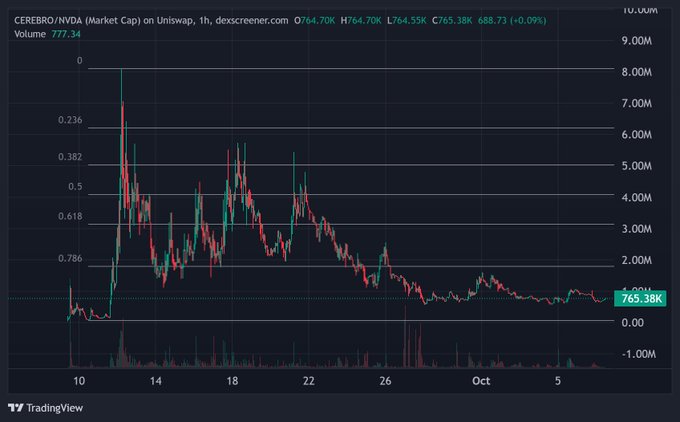Click date label 18 on time axis
Screen dimensions: 680x422
click(232, 381)
